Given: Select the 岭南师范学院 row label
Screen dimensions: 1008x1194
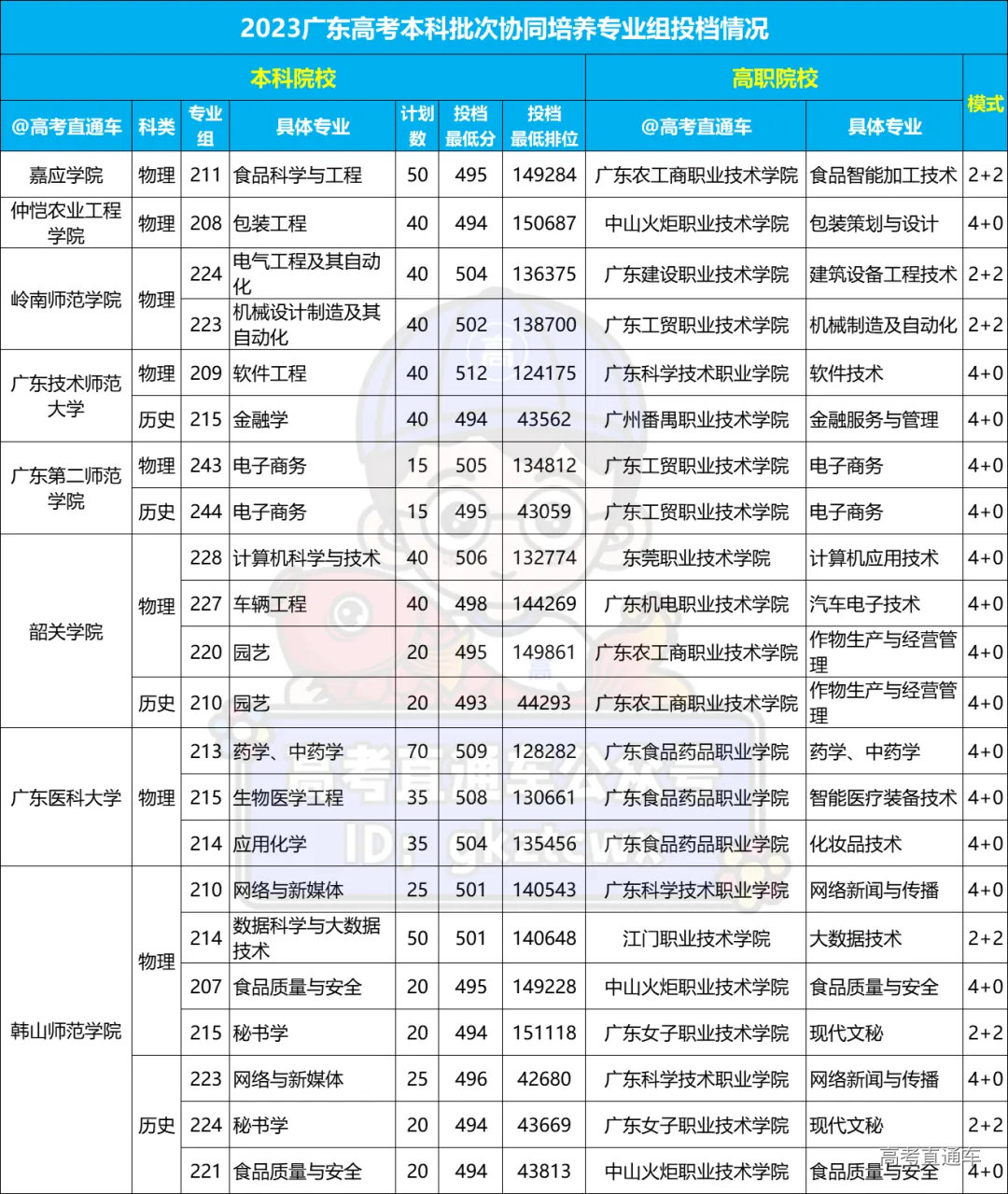Looking at the screenshot, I should coord(66,299).
